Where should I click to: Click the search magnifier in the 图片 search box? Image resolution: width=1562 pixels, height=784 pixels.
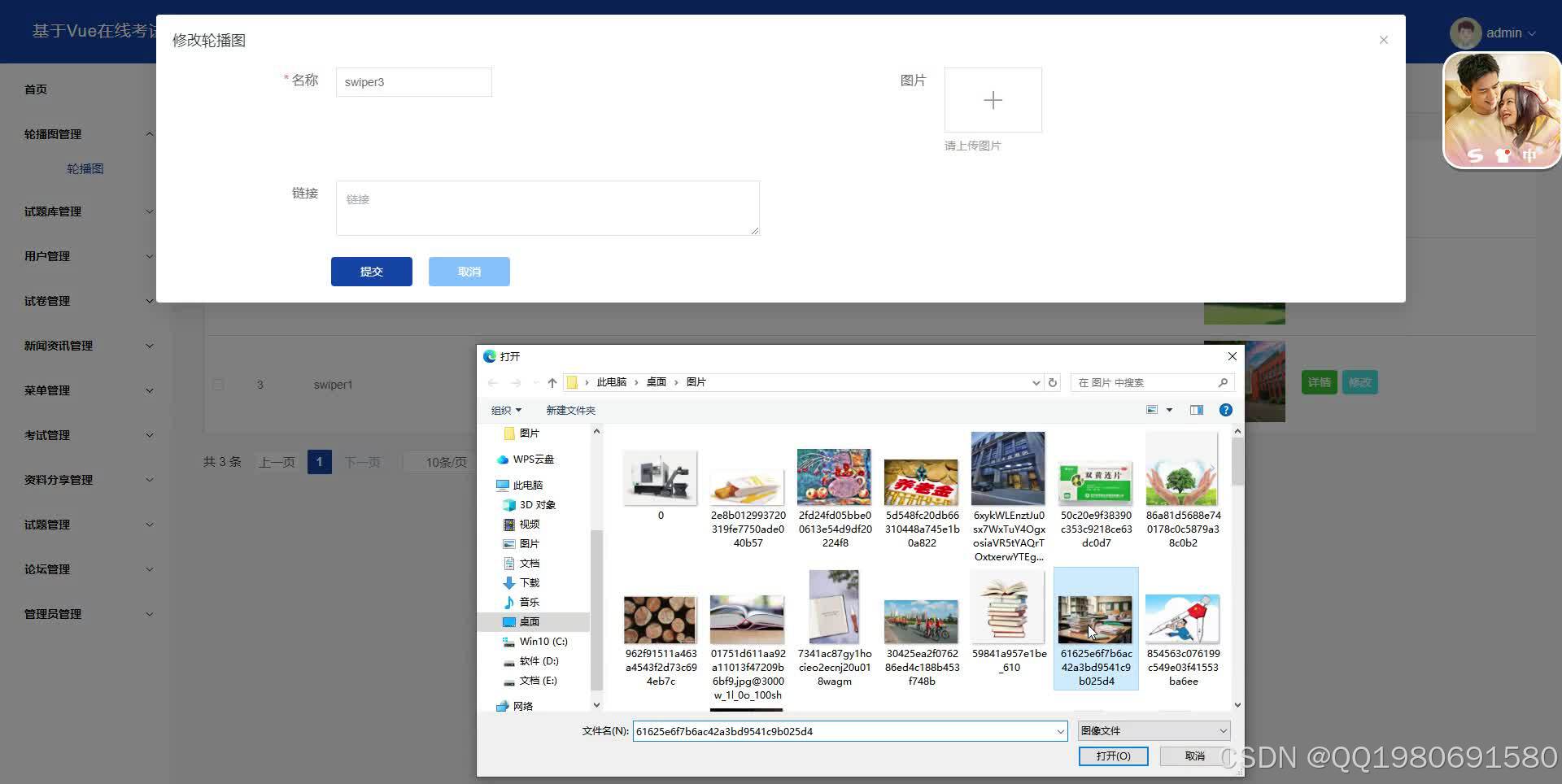[1223, 381]
